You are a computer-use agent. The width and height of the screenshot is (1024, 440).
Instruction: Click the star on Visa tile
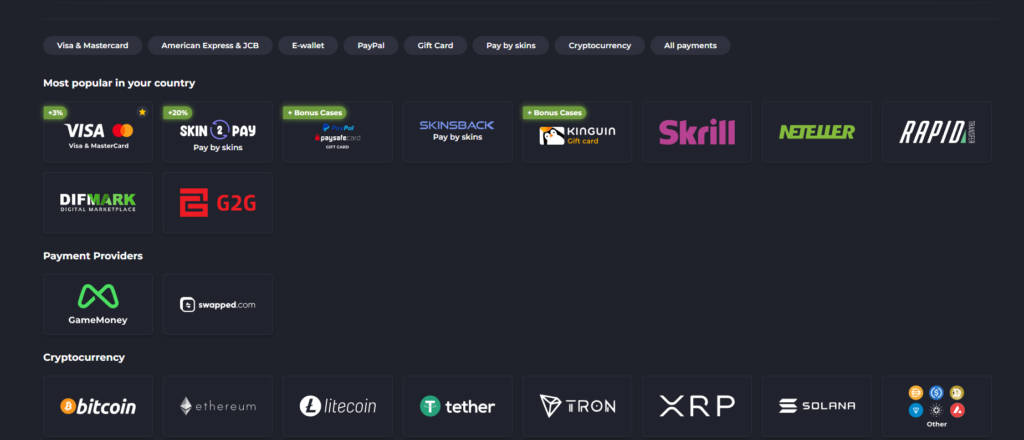tap(142, 112)
